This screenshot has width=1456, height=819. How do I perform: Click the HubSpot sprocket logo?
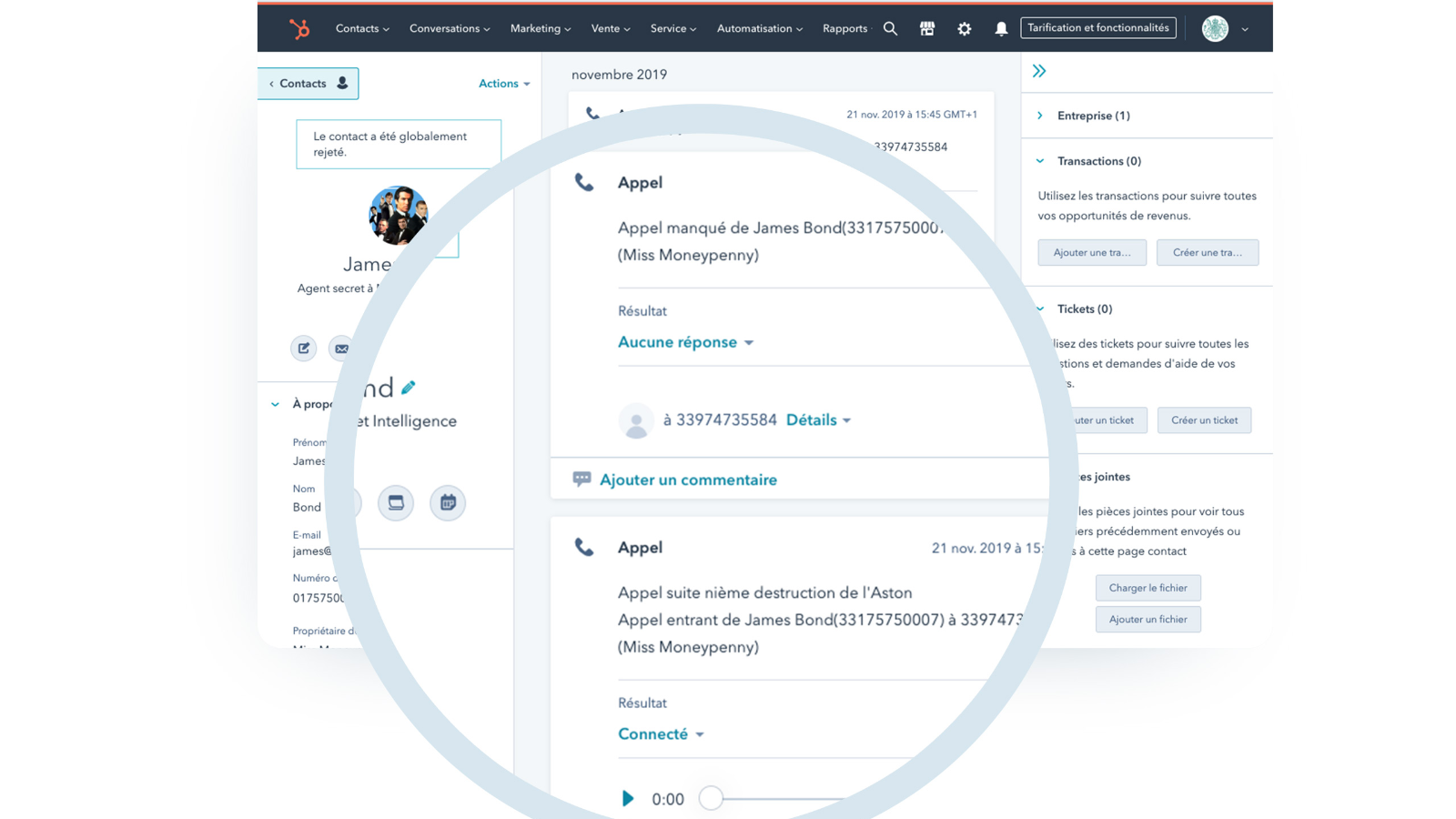click(x=299, y=29)
